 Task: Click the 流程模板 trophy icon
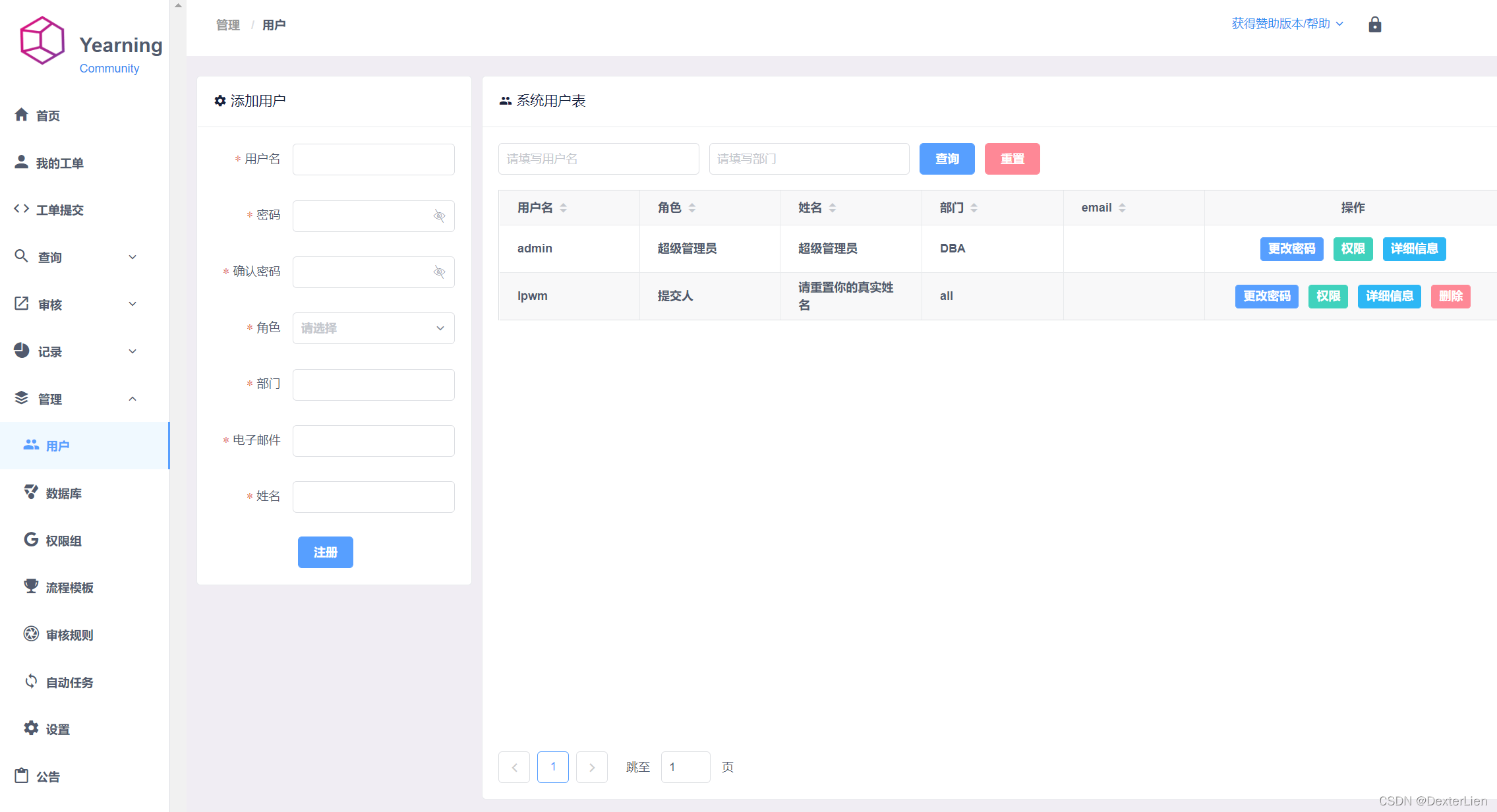click(31, 586)
